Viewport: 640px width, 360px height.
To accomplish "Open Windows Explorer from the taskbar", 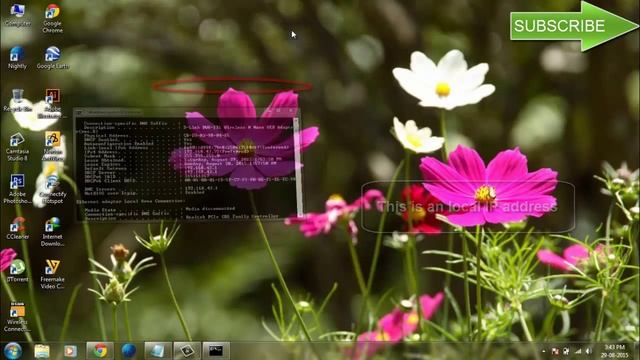I will 42,351.
